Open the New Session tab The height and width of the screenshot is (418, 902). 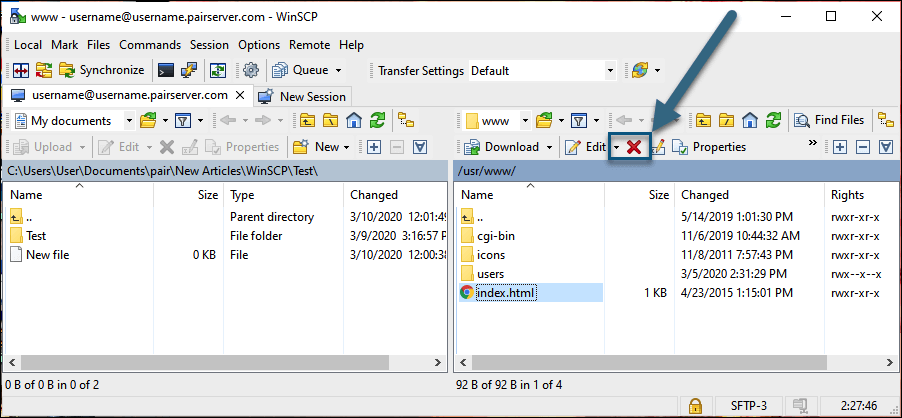click(303, 97)
